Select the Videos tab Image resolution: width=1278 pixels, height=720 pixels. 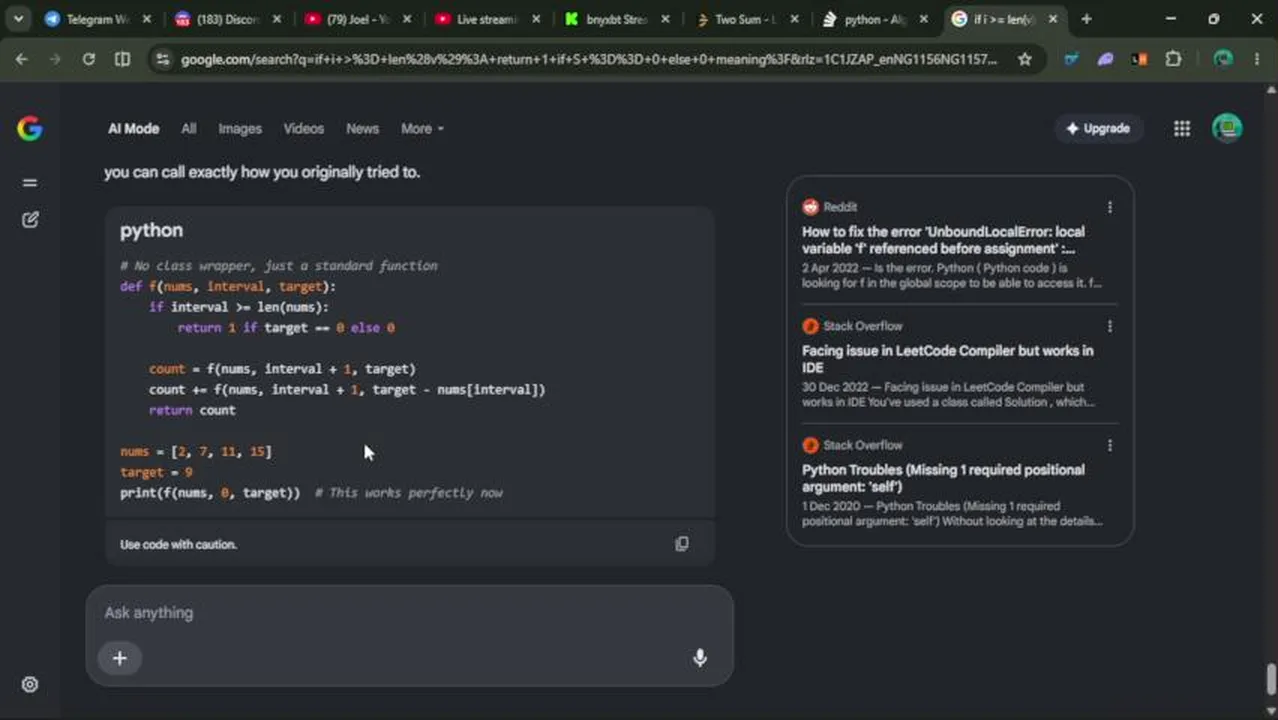(304, 128)
